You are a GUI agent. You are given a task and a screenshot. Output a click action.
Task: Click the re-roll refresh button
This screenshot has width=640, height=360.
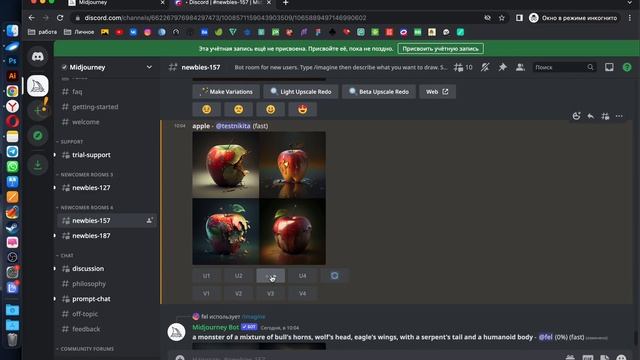point(334,276)
